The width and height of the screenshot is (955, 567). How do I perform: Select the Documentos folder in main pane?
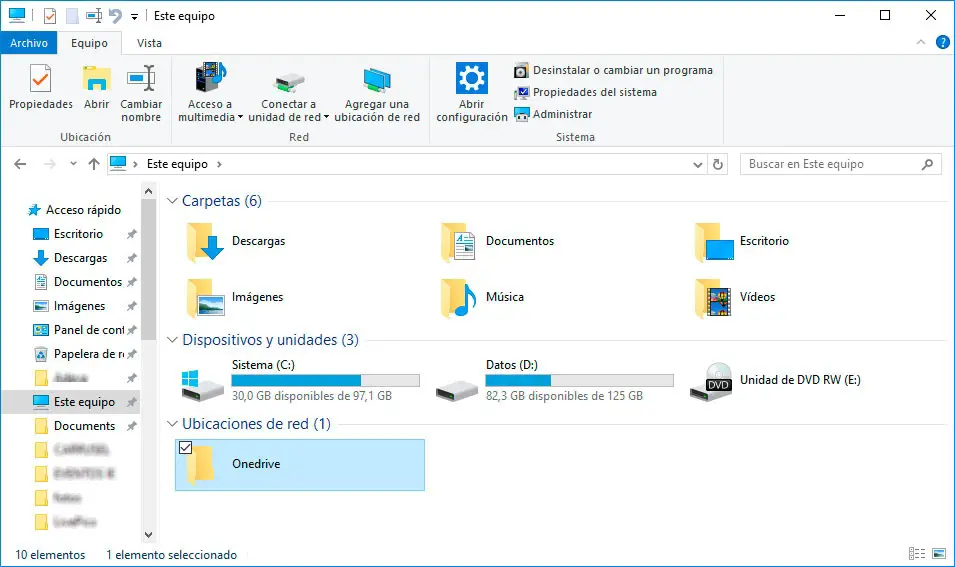coord(498,242)
